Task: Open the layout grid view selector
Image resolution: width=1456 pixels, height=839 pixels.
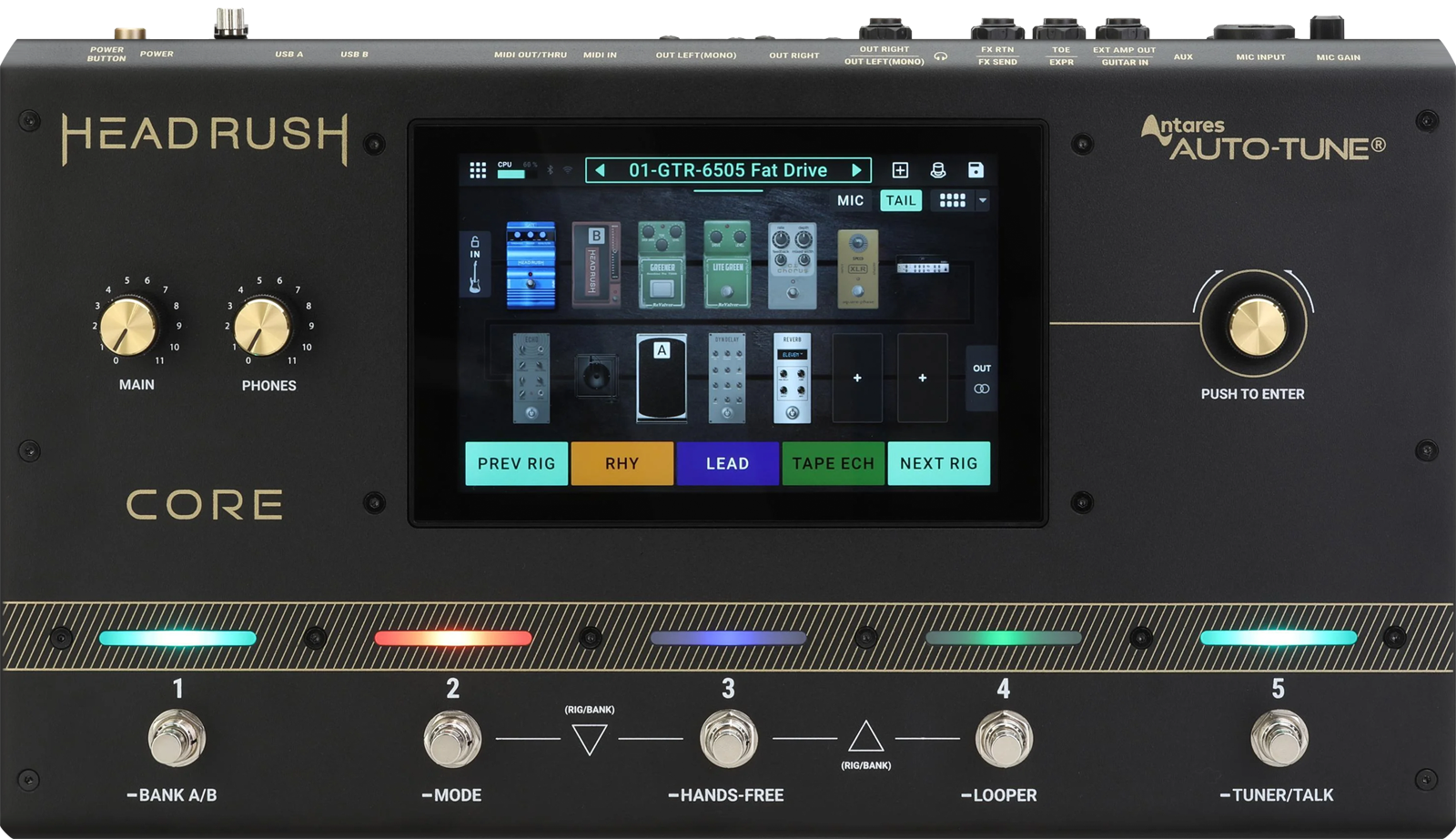Action: point(953,200)
